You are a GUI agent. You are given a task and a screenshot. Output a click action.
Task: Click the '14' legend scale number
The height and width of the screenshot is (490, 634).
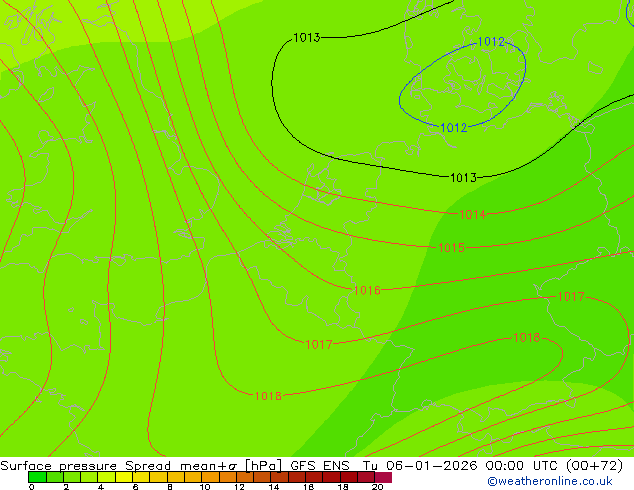tap(274, 487)
